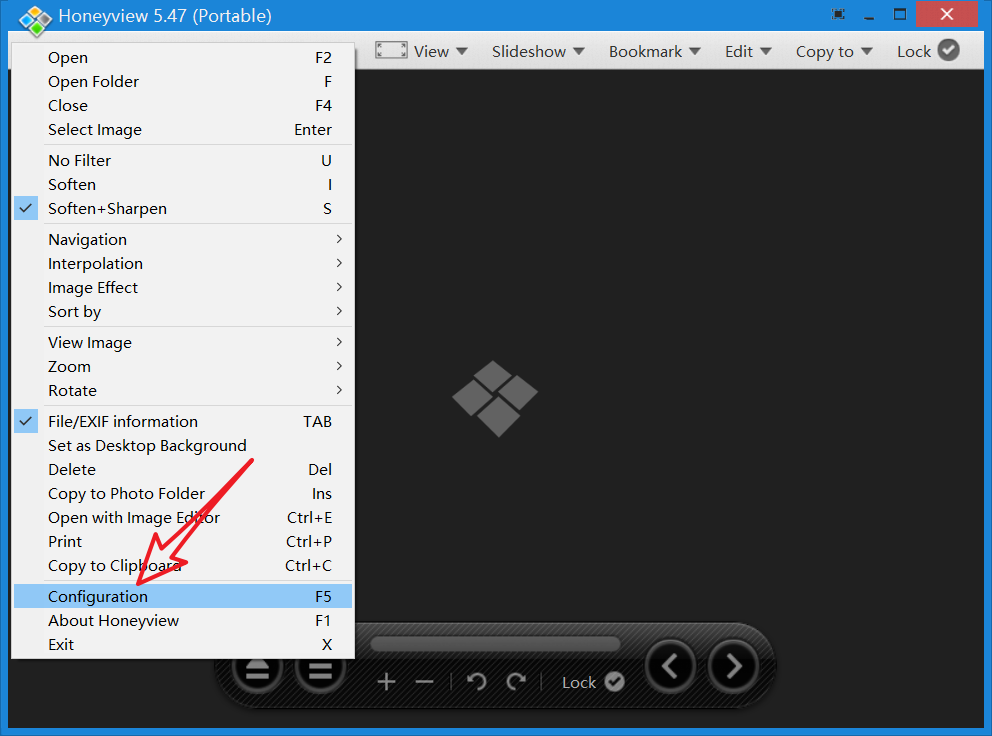Viewport: 992px width, 736px height.
Task: Maximize the Honeyview window
Action: pos(900,14)
